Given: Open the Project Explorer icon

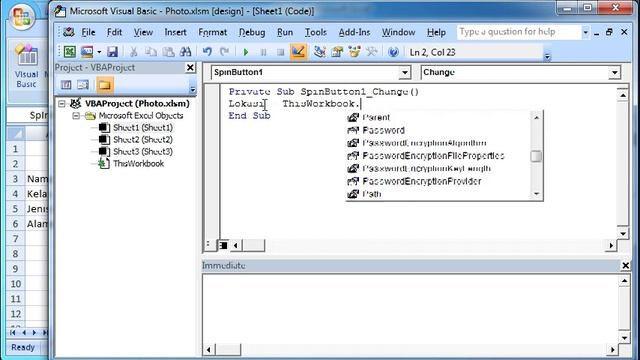Looking at the screenshot, I should [320, 52].
